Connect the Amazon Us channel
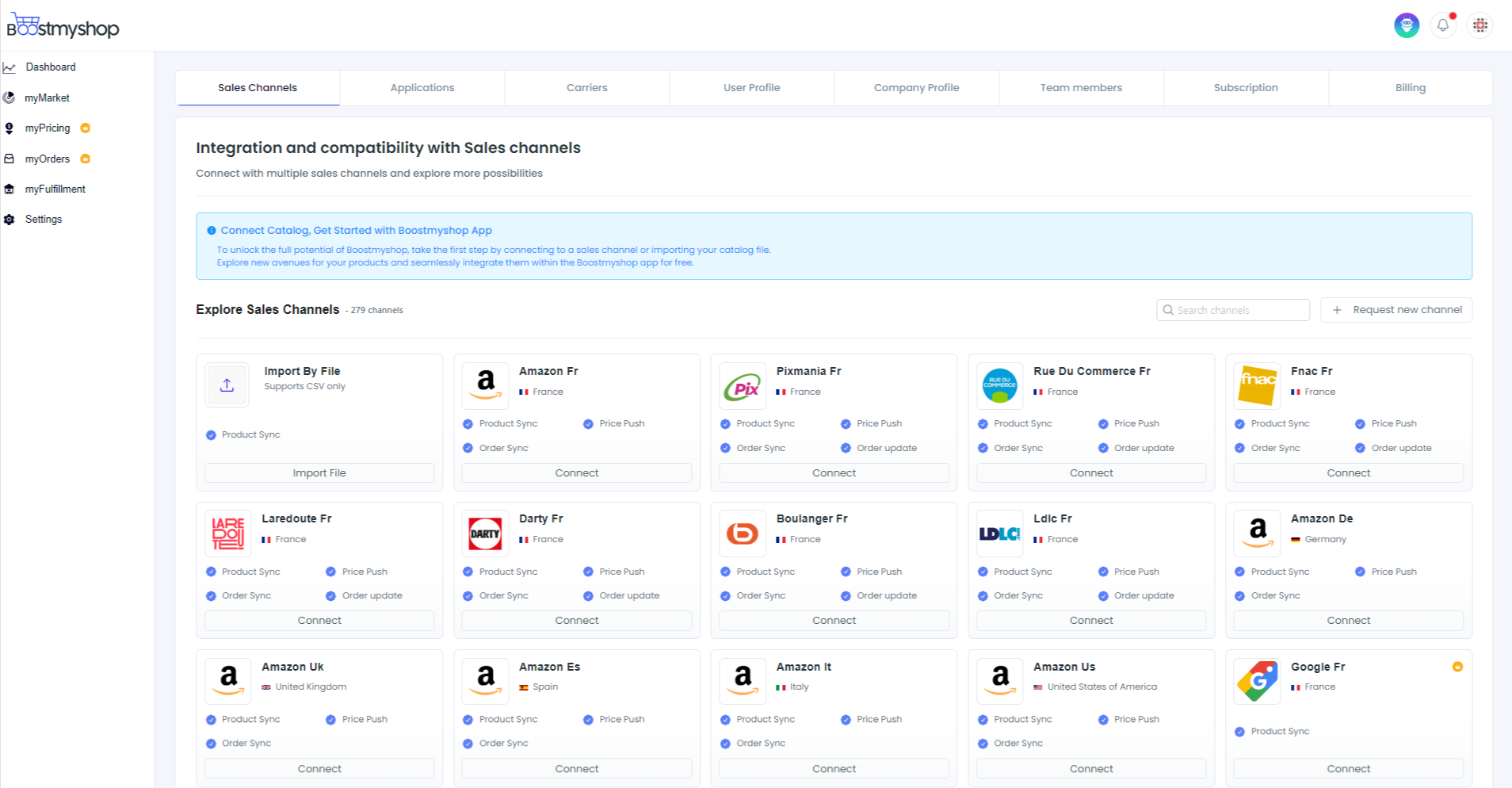 coord(1091,769)
